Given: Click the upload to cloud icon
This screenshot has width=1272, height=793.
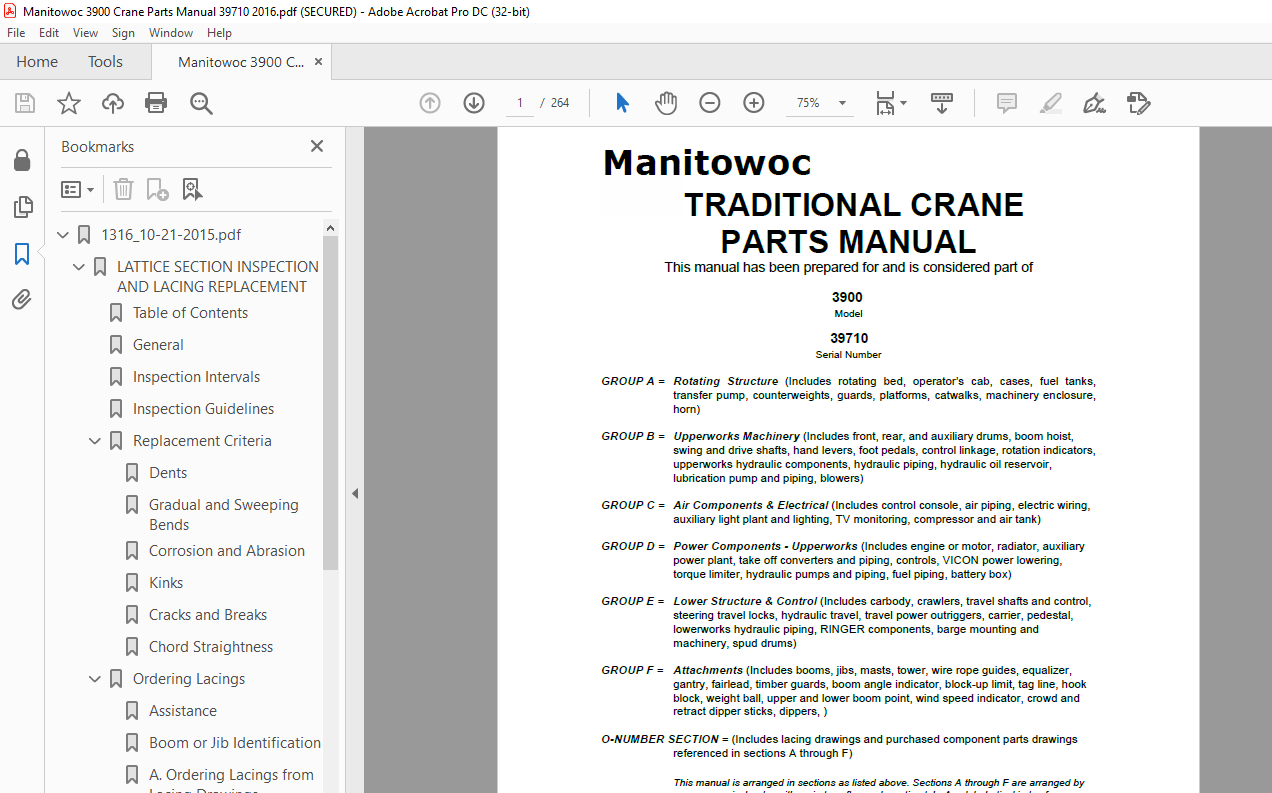Looking at the screenshot, I should [113, 103].
